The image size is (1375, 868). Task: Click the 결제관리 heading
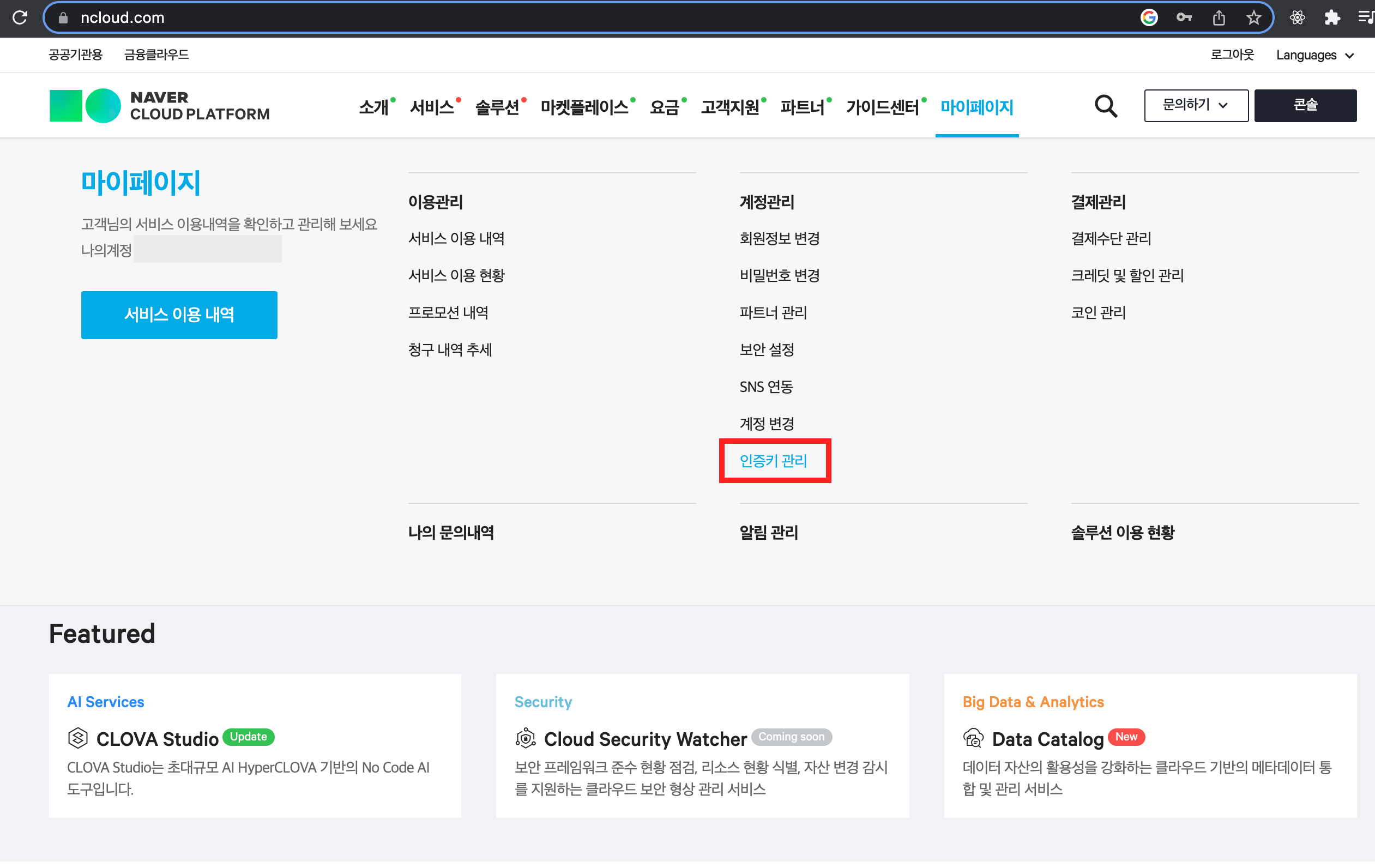click(1098, 202)
